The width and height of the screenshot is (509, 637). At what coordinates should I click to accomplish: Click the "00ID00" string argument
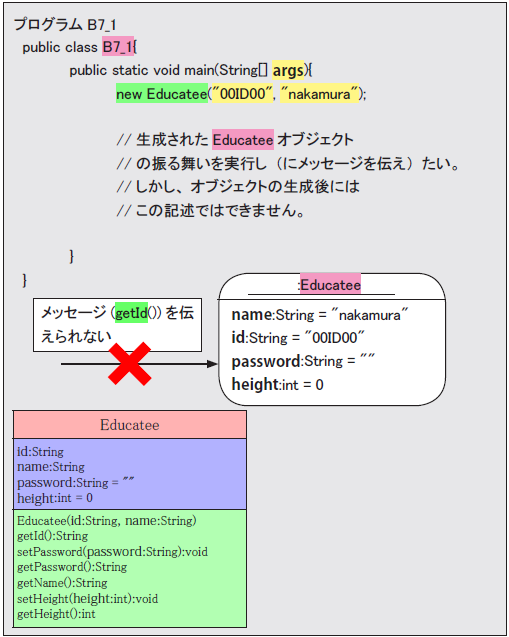243,94
